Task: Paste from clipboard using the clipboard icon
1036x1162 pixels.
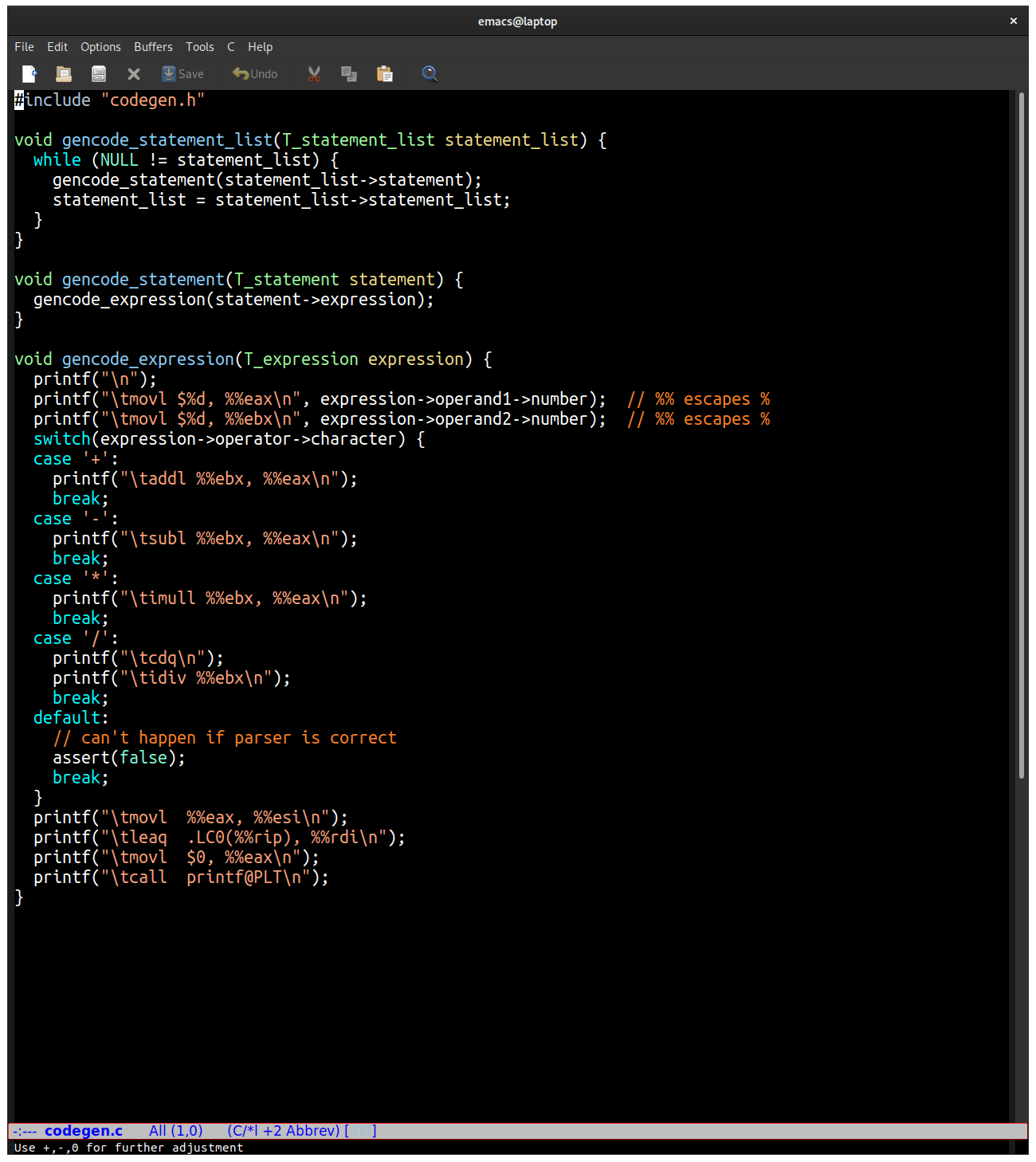Action: click(x=385, y=73)
